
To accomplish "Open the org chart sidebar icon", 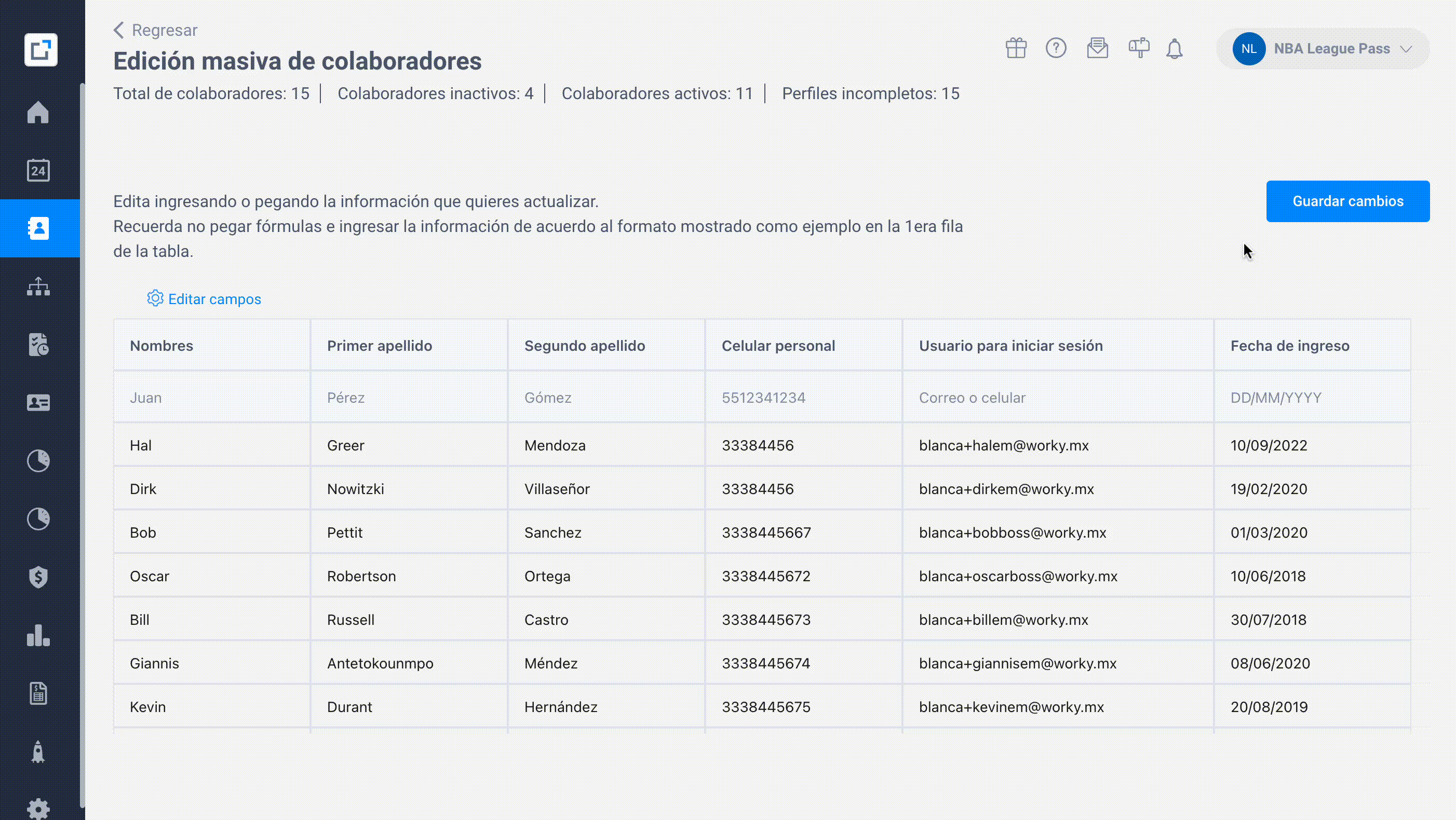I will coord(40,287).
